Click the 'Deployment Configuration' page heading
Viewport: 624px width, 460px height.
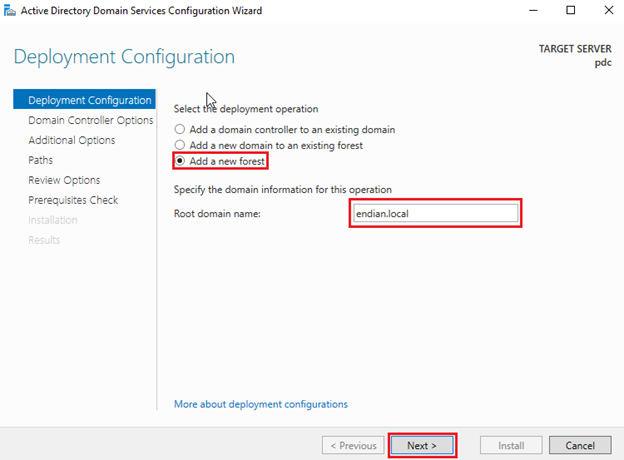pyautogui.click(x=124, y=57)
